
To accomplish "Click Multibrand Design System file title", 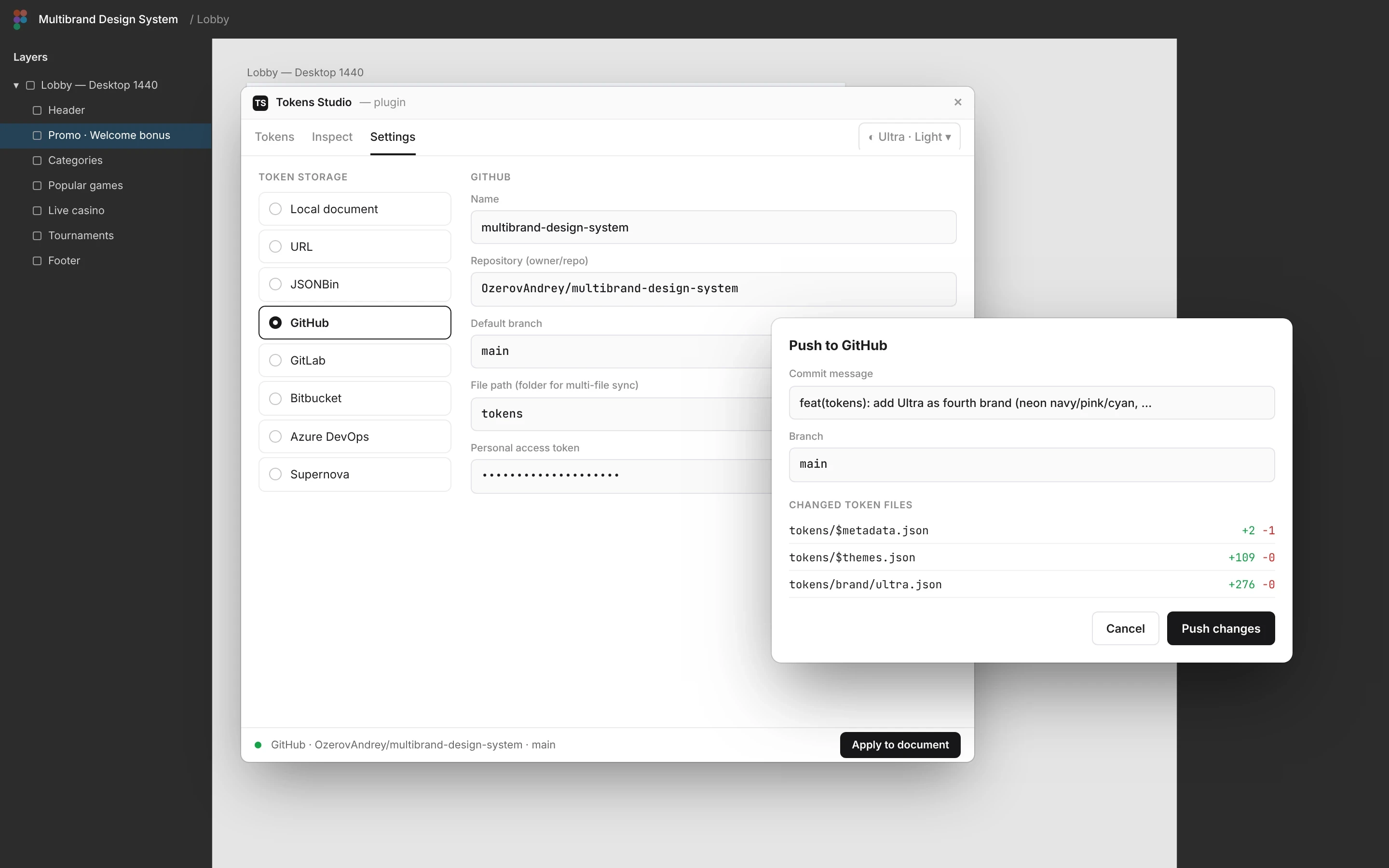I will 108,19.
